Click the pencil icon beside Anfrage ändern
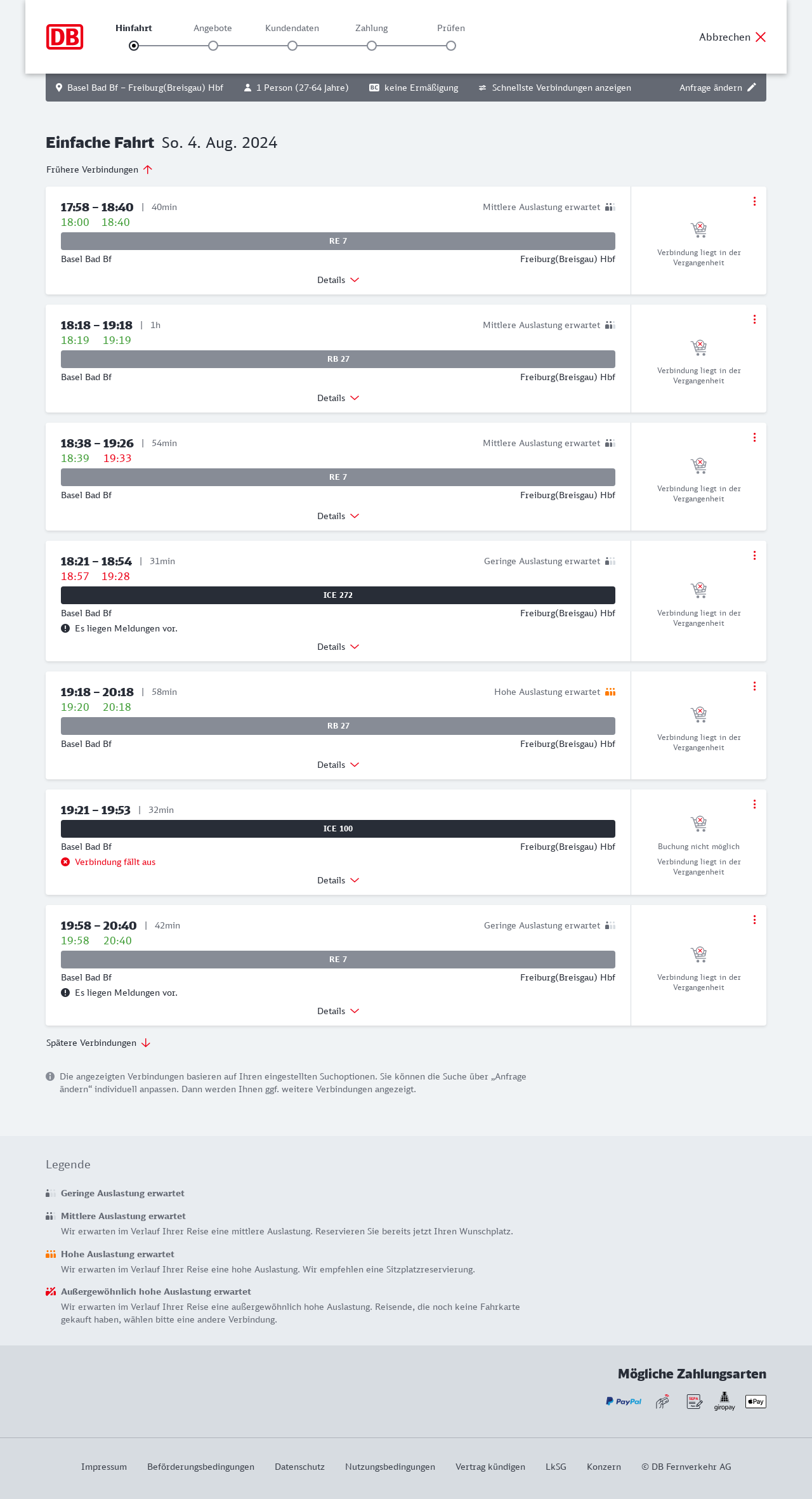Viewport: 812px width, 1499px height. coord(752,88)
